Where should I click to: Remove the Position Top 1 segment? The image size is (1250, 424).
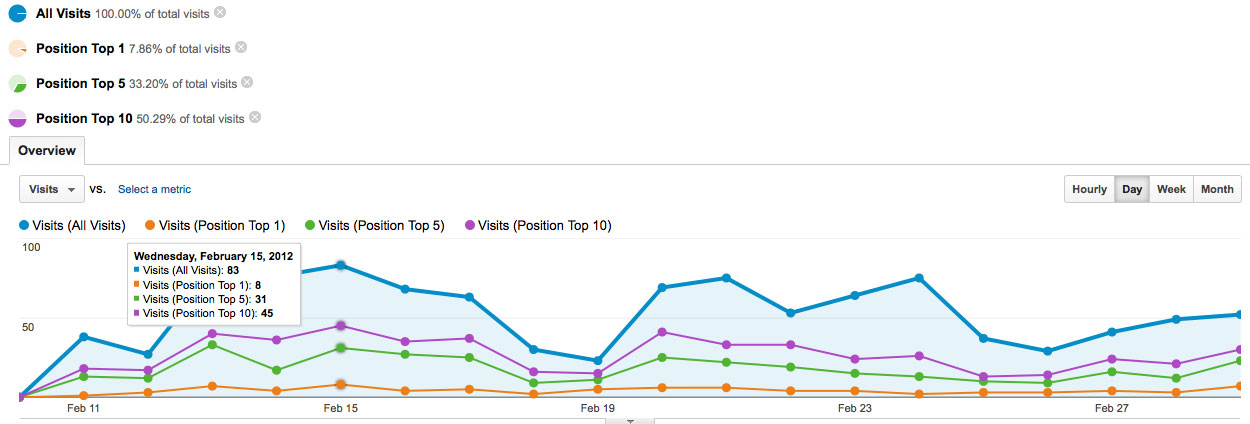coord(241,47)
